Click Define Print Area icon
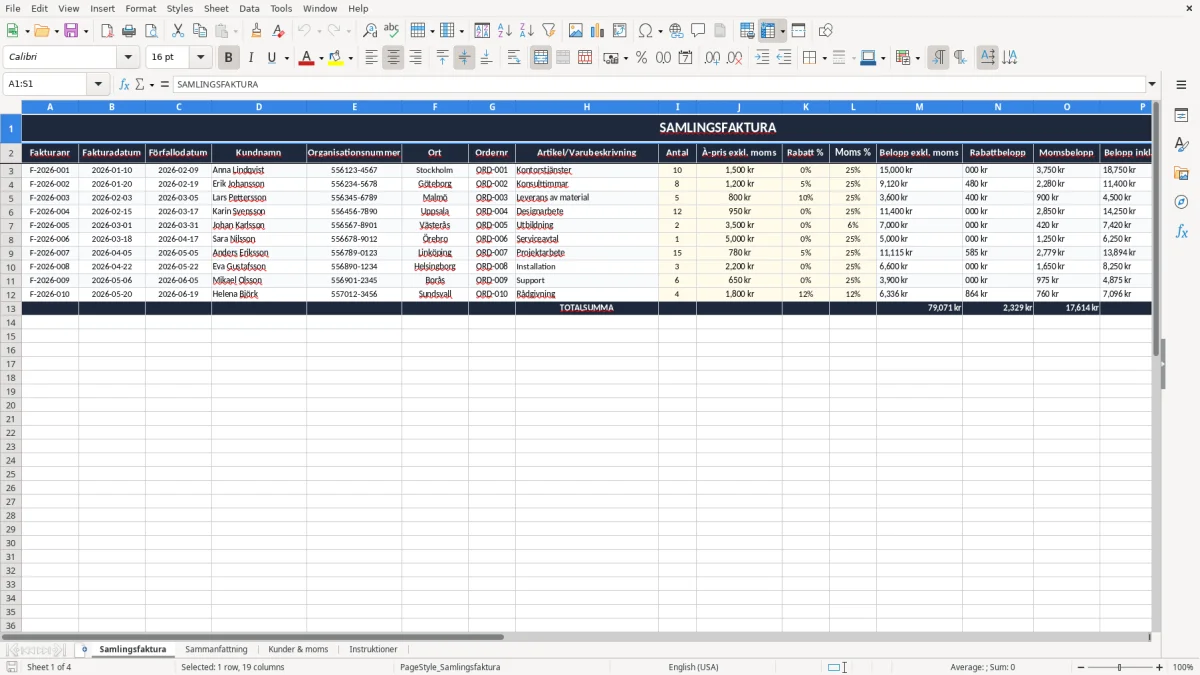The height and width of the screenshot is (675, 1200). pos(747,31)
